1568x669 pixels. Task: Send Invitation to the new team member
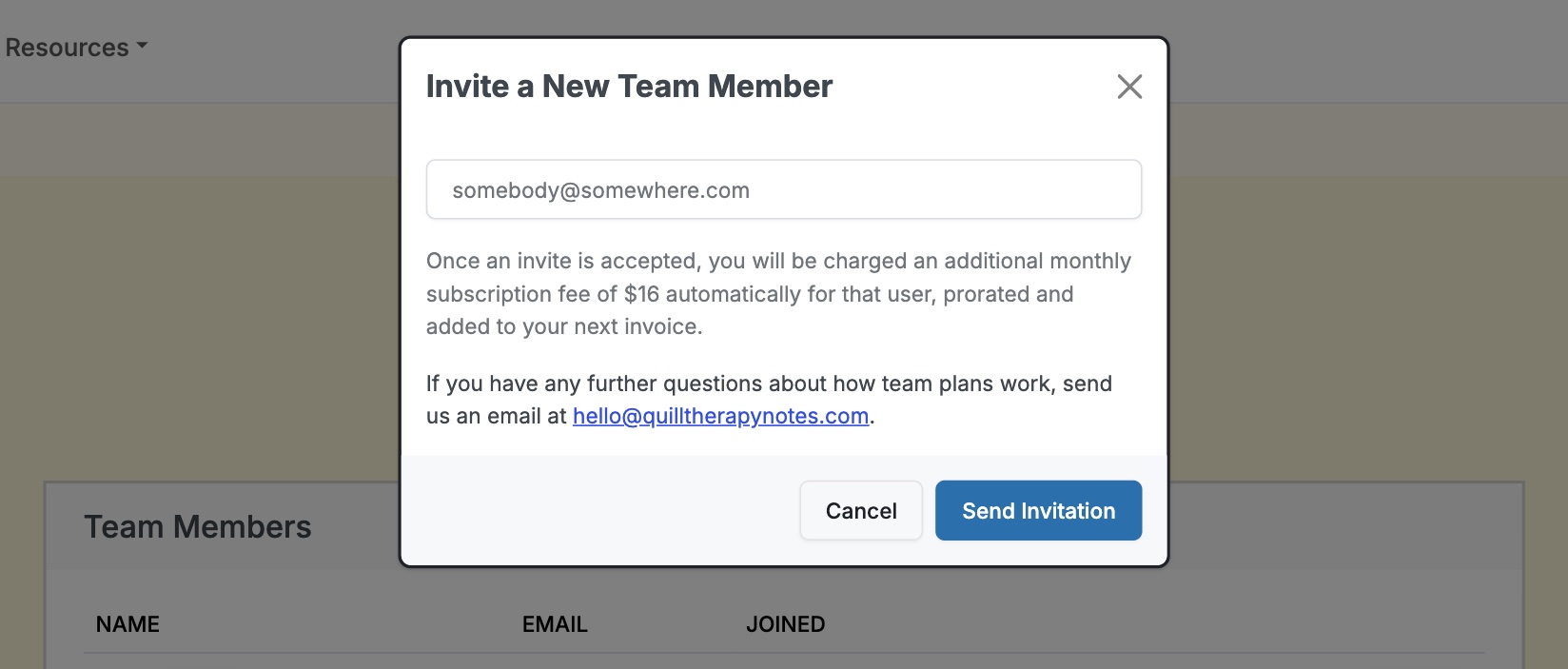pos(1038,511)
